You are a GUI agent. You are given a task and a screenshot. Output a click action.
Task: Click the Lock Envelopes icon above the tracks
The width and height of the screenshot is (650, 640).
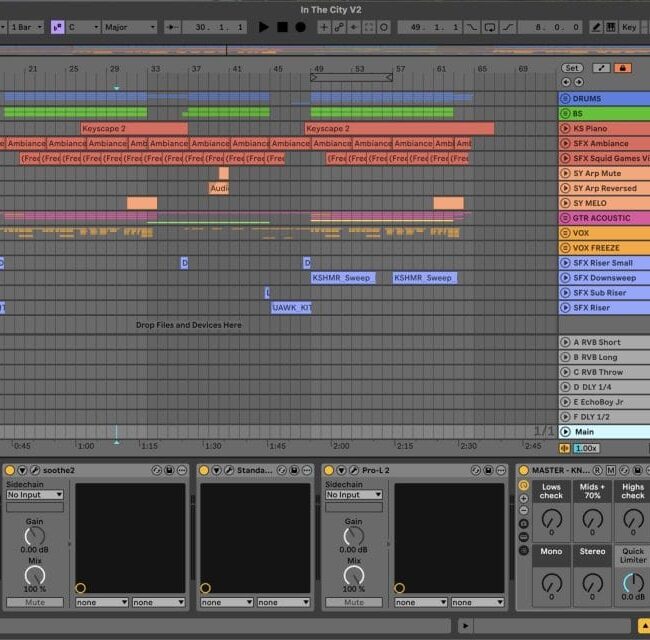click(623, 68)
